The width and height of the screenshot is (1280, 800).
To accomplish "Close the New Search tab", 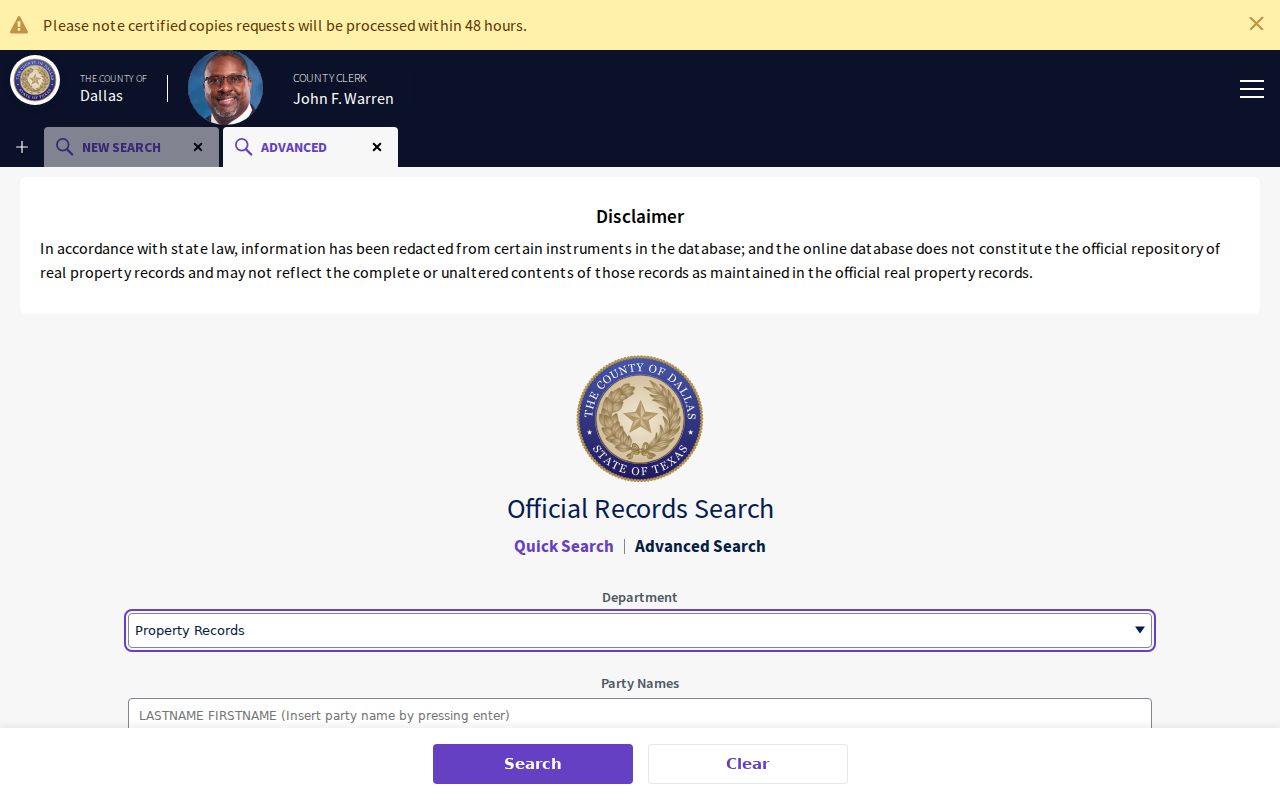I will [x=198, y=147].
